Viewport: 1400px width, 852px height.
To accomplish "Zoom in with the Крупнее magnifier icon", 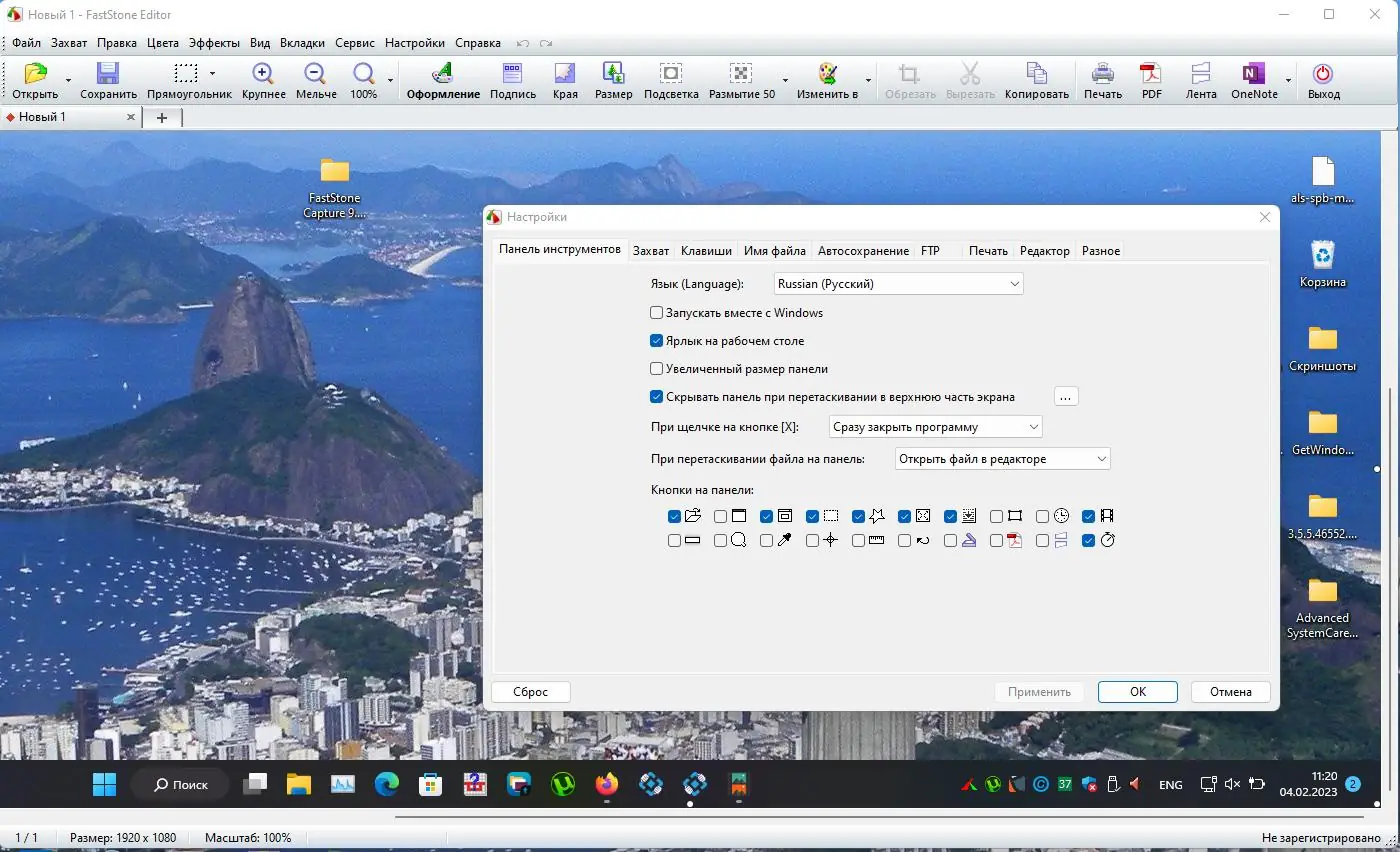I will point(263,76).
